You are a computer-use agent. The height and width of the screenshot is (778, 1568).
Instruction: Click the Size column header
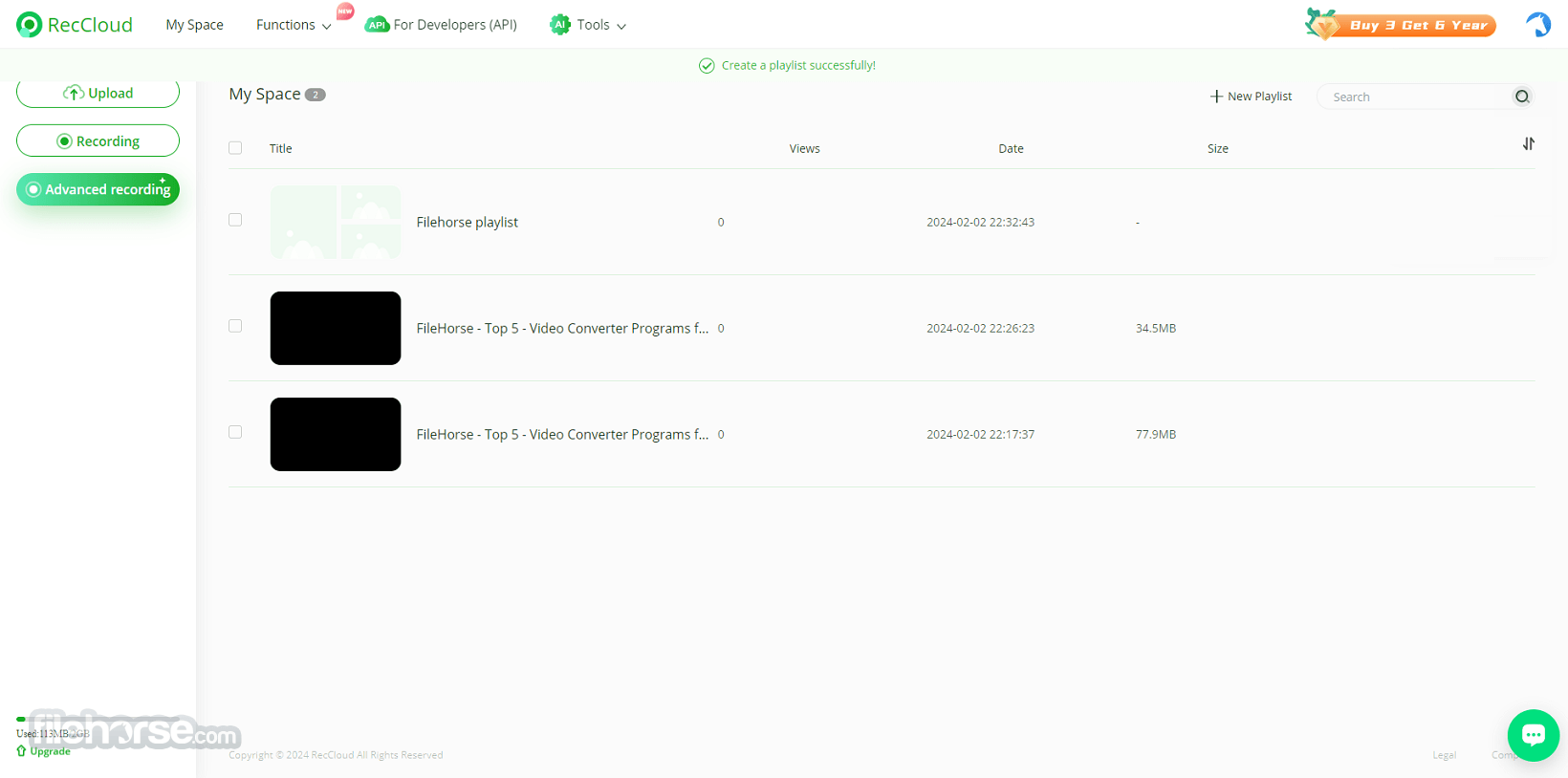(1218, 148)
